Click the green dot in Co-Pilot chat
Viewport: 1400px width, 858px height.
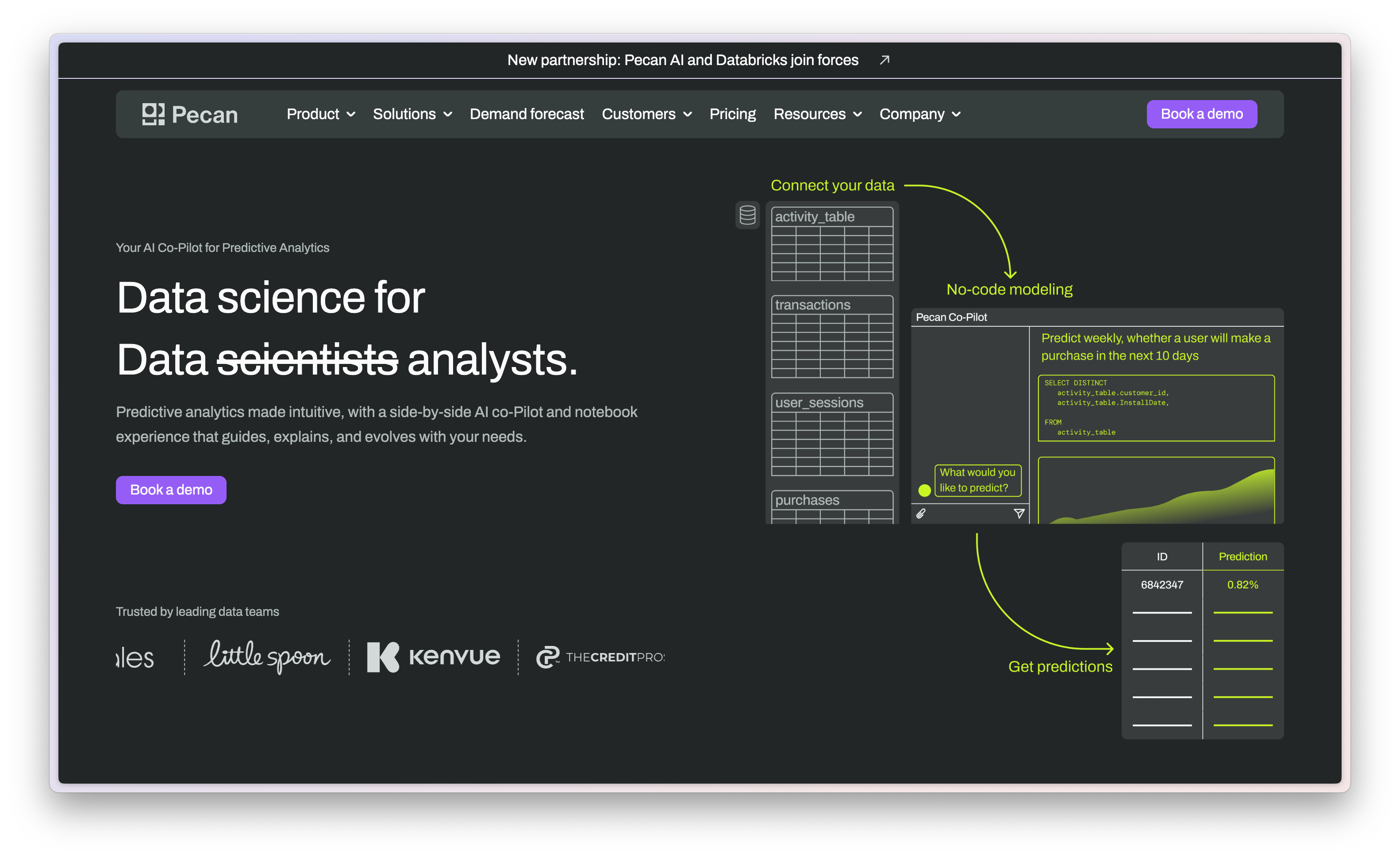(x=924, y=490)
